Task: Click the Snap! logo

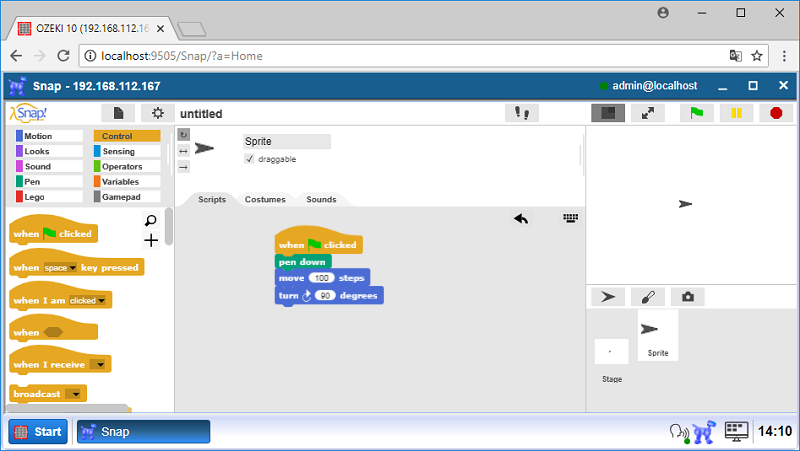Action: (29, 113)
